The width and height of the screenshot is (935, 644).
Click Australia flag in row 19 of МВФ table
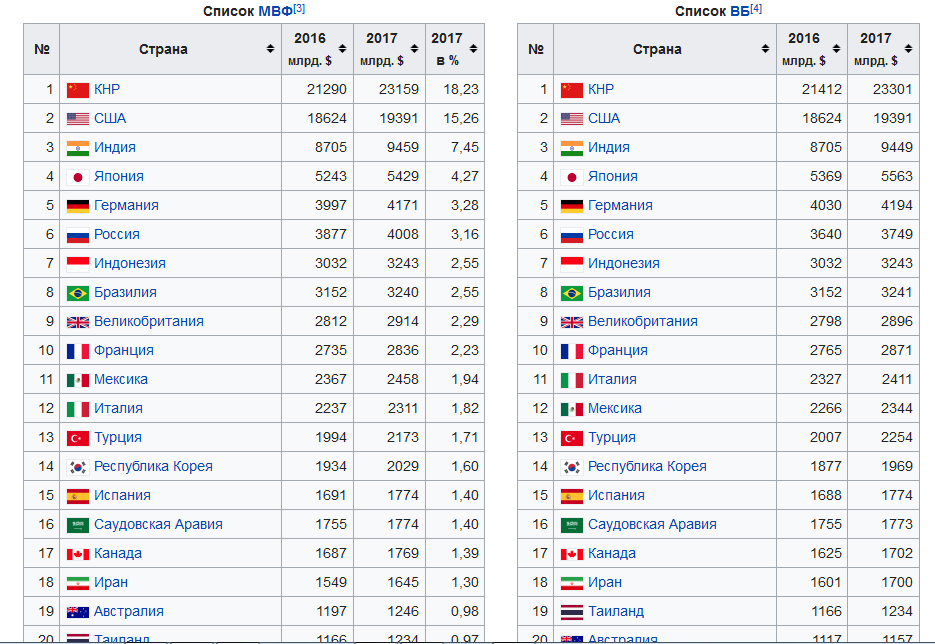(x=78, y=612)
